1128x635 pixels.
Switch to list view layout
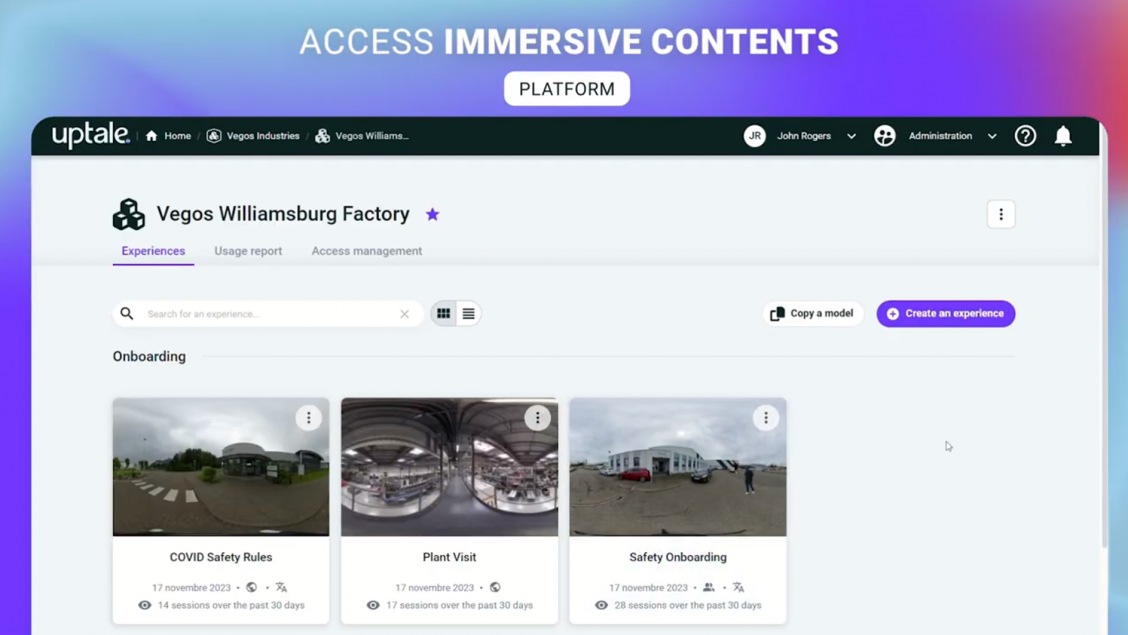point(468,314)
